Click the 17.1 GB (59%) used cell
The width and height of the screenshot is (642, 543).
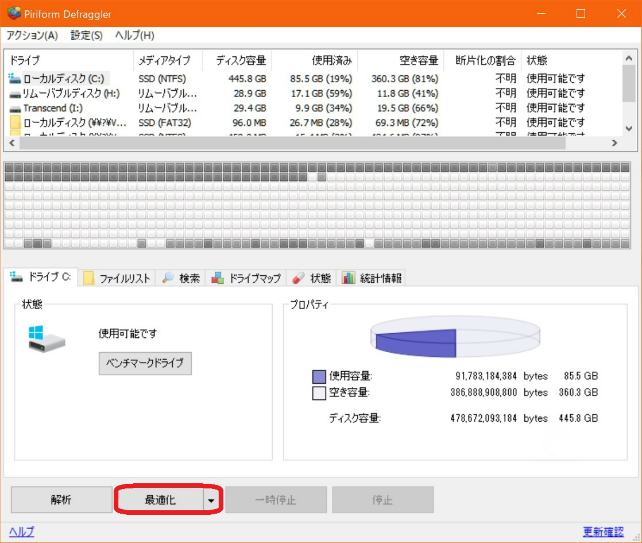pos(321,93)
